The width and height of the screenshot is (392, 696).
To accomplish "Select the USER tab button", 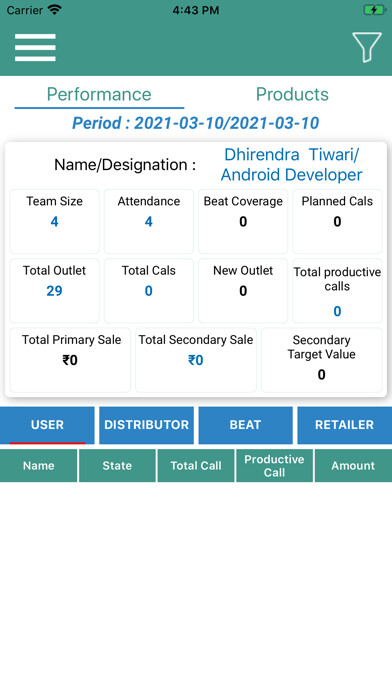I will 47,425.
